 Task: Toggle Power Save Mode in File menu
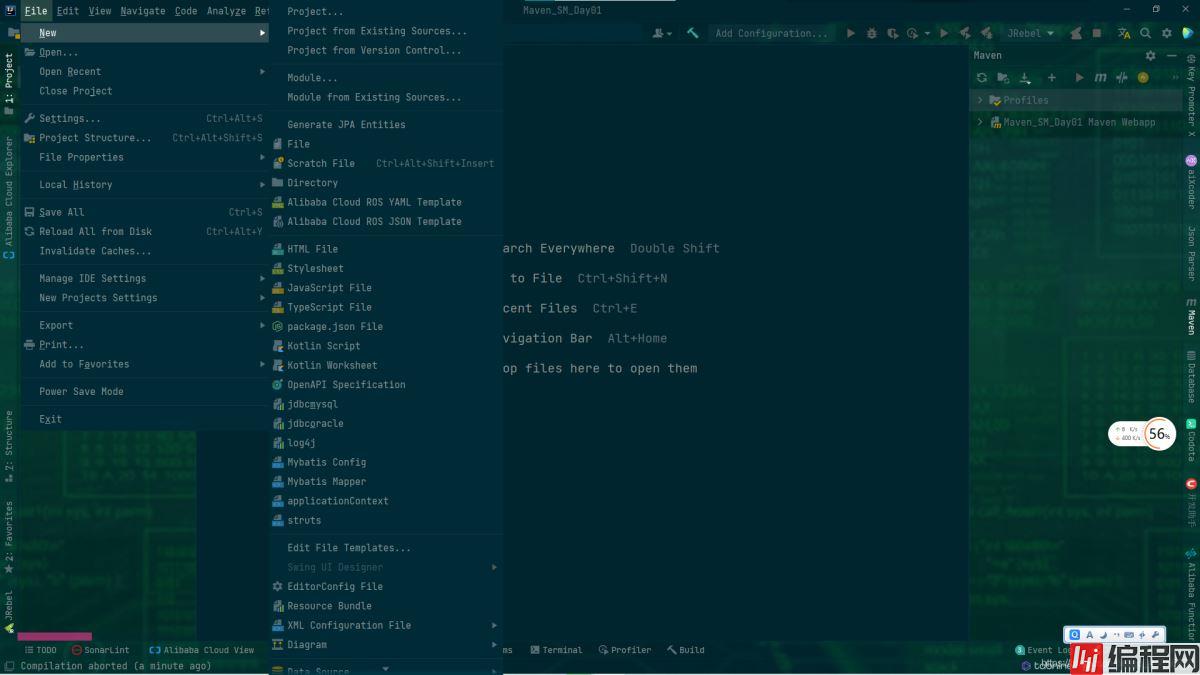coord(81,392)
